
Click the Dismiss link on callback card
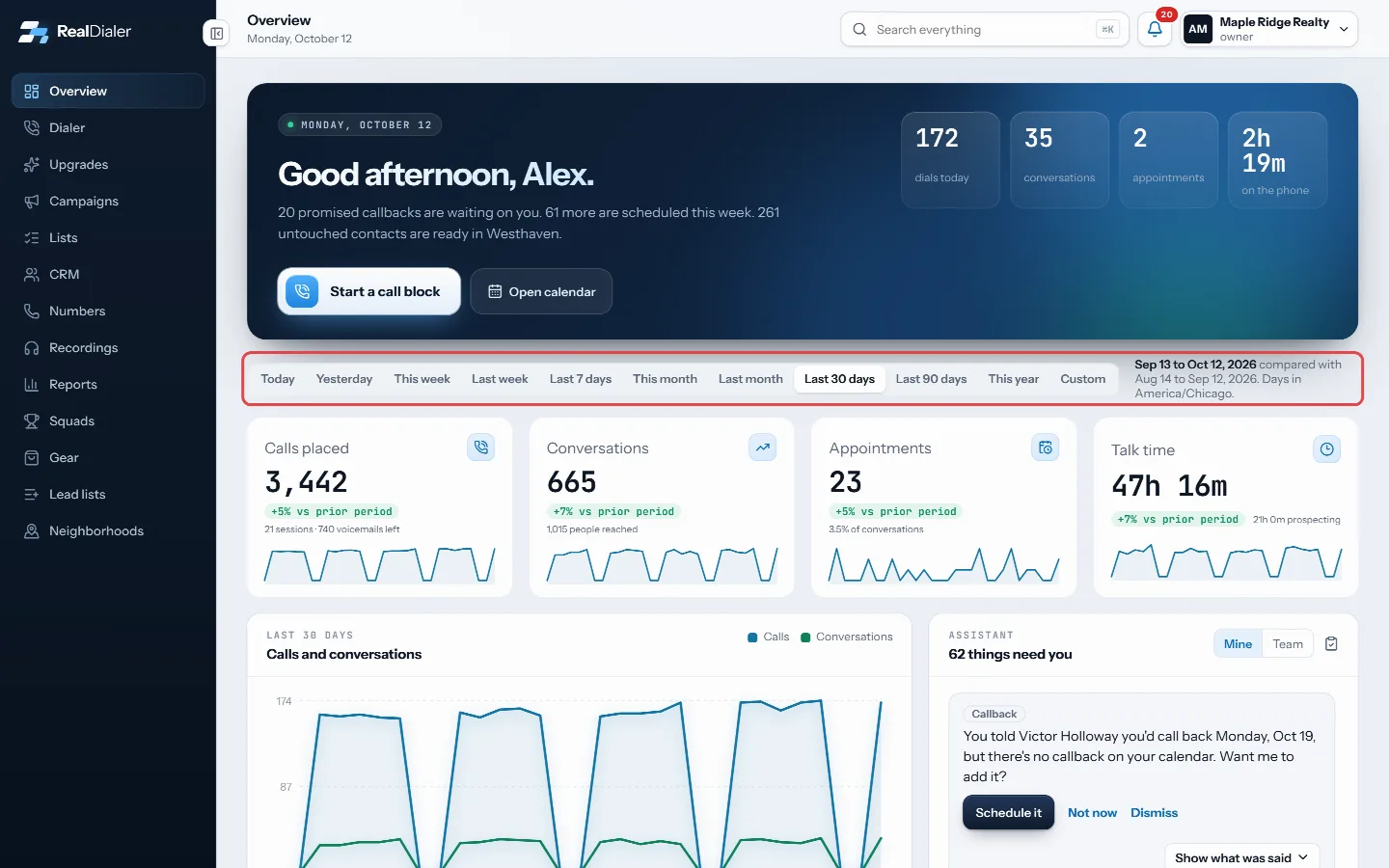pyautogui.click(x=1154, y=813)
